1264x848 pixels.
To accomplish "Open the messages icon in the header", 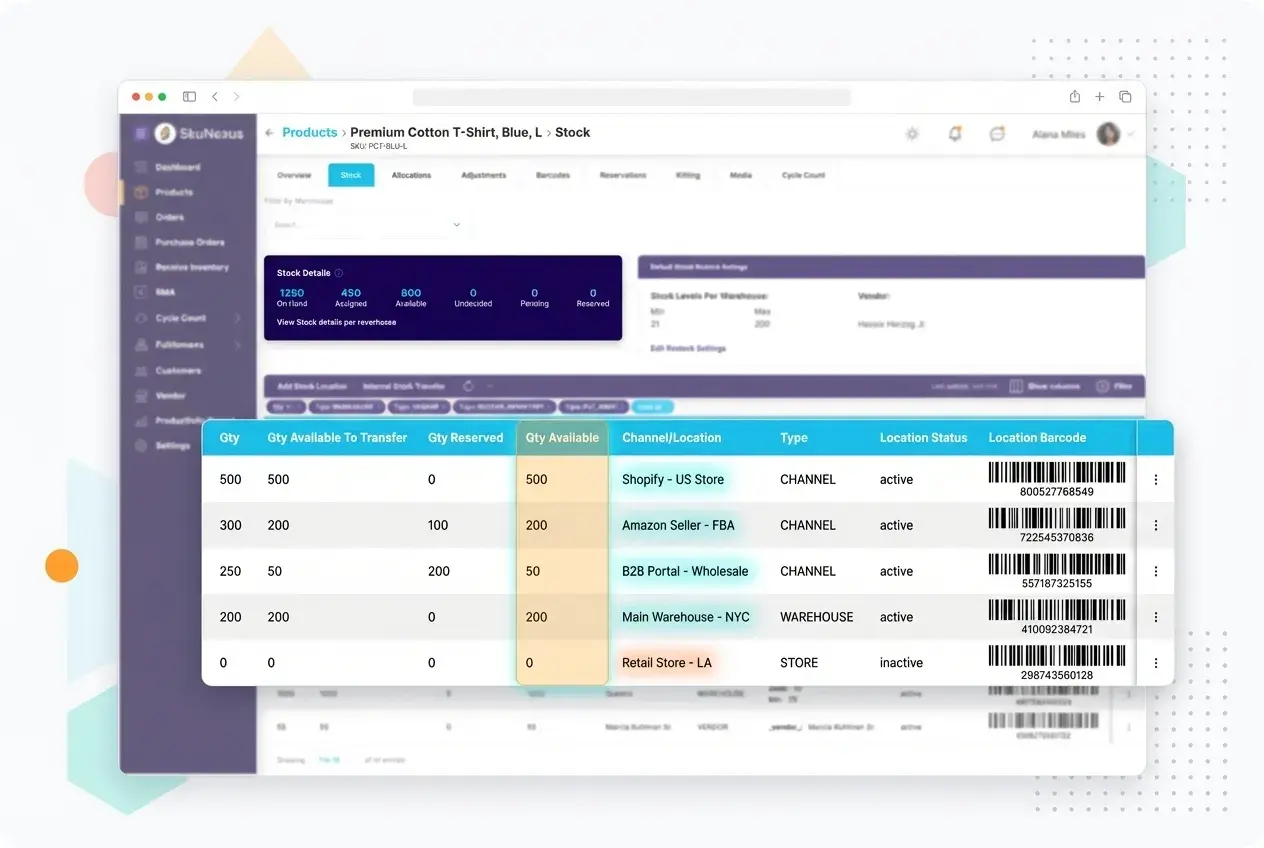I will coord(996,133).
